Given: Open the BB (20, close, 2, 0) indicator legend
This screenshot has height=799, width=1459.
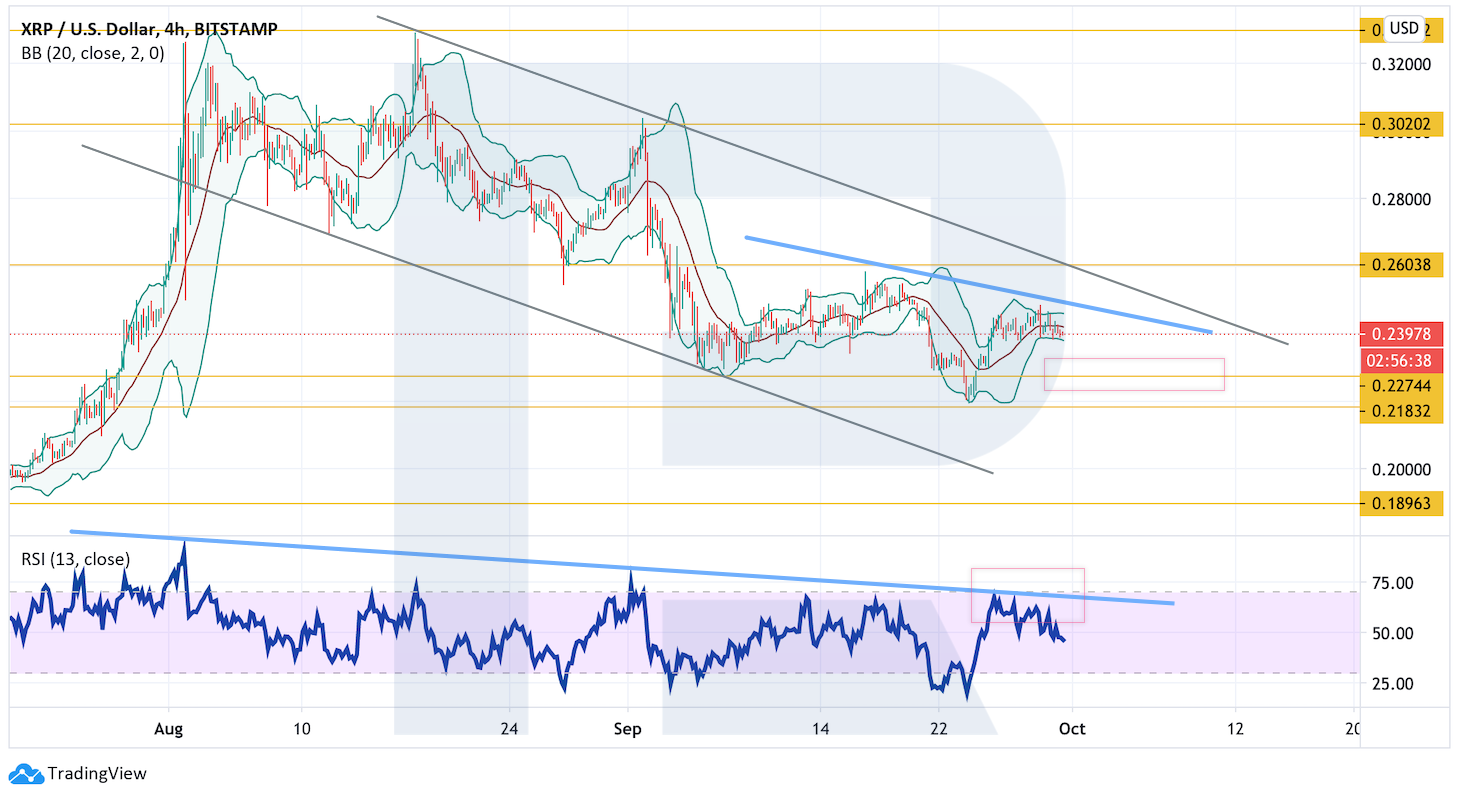Looking at the screenshot, I should point(92,53).
